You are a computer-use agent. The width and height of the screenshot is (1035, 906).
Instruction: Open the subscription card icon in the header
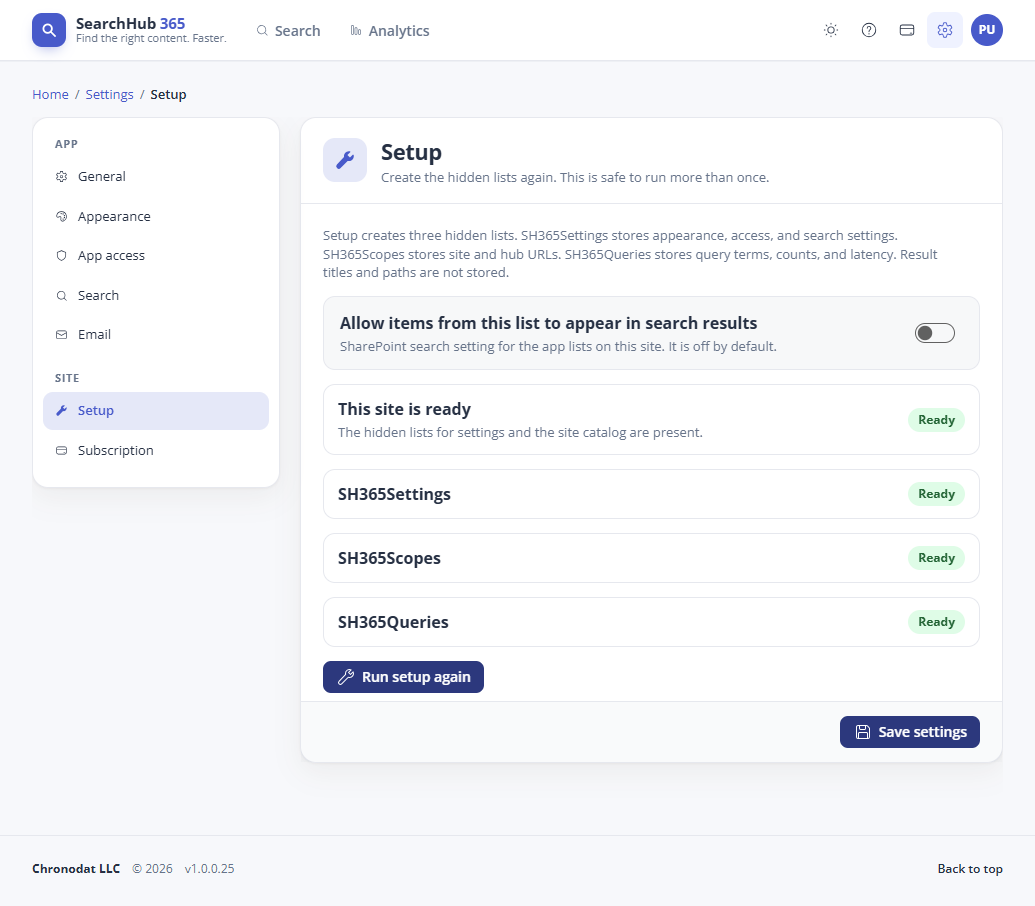[x=907, y=30]
